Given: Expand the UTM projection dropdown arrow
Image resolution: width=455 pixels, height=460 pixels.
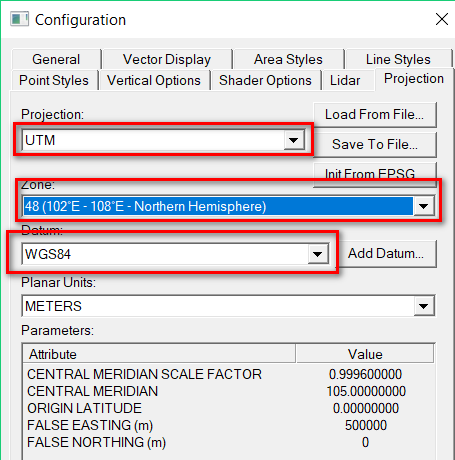Looking at the screenshot, I should point(294,140).
